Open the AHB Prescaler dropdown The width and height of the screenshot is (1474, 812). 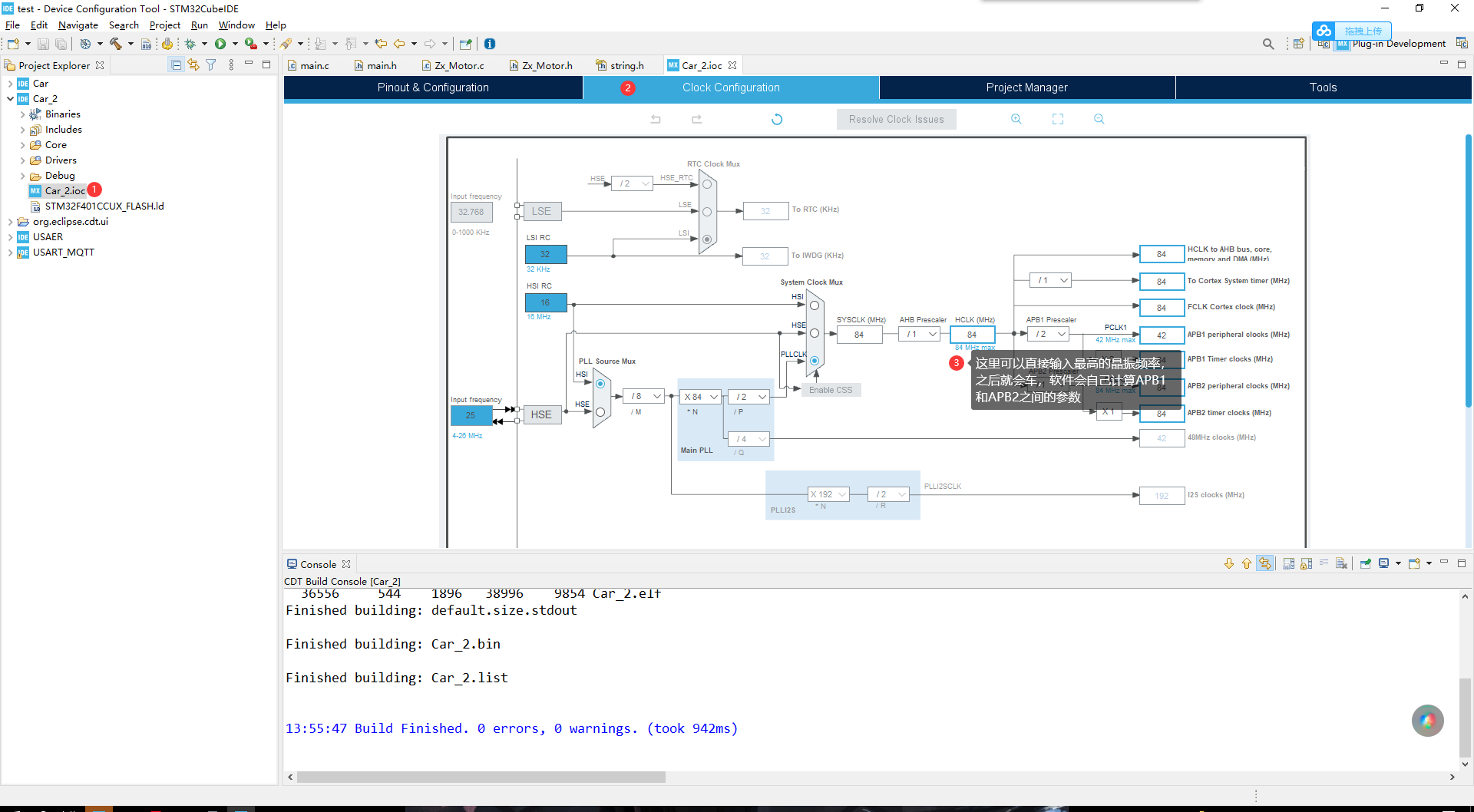click(x=919, y=334)
